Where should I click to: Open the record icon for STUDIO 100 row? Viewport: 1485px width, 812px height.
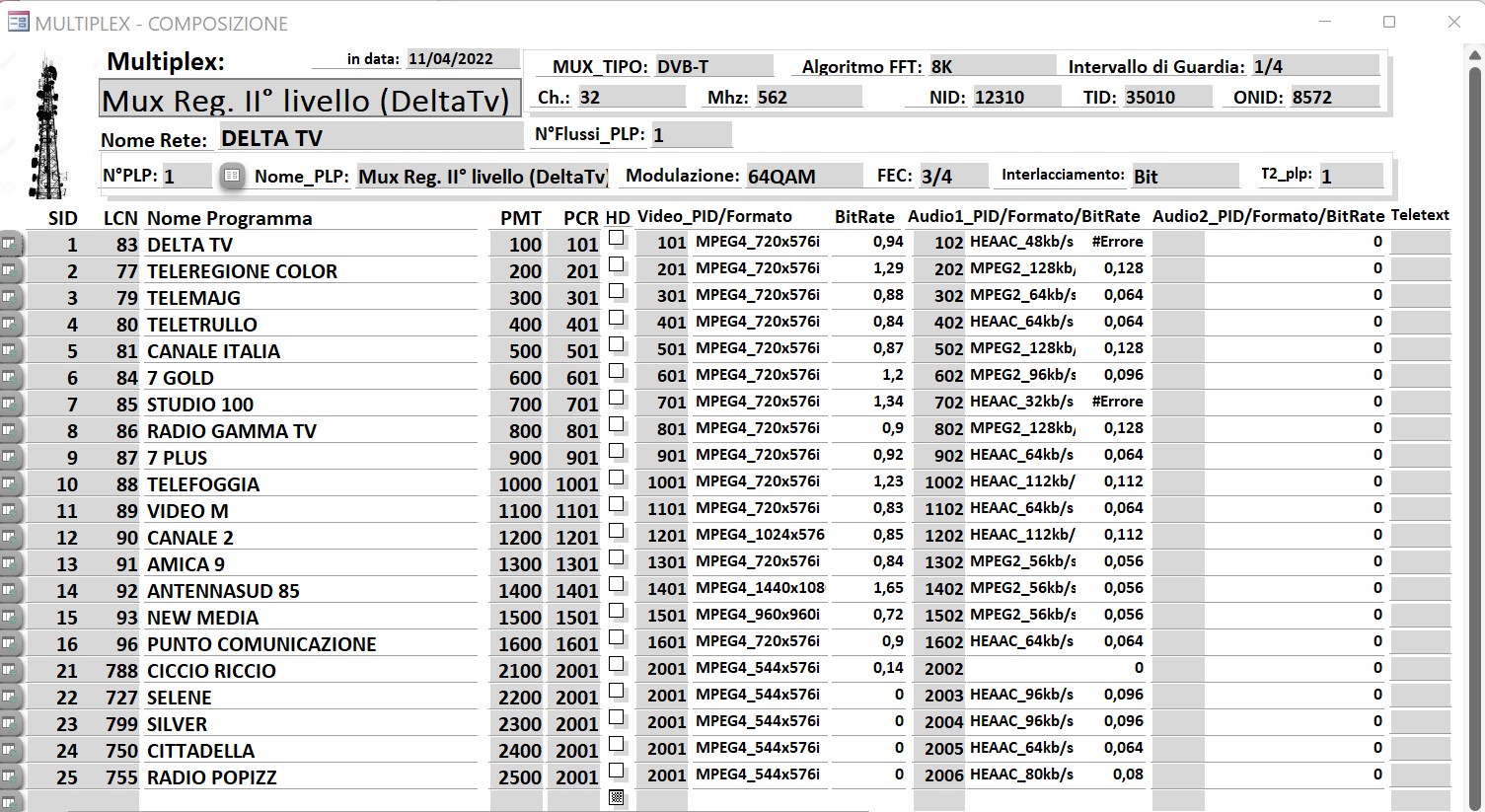tap(10, 404)
